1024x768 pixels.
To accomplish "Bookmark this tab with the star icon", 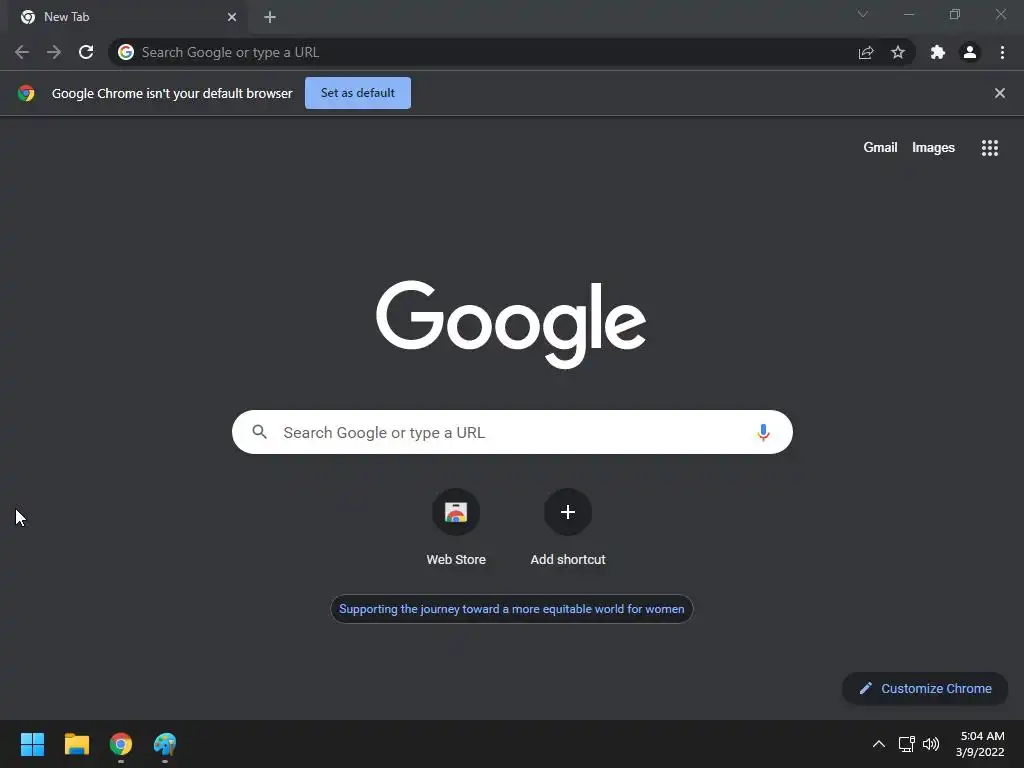I will pyautogui.click(x=898, y=52).
